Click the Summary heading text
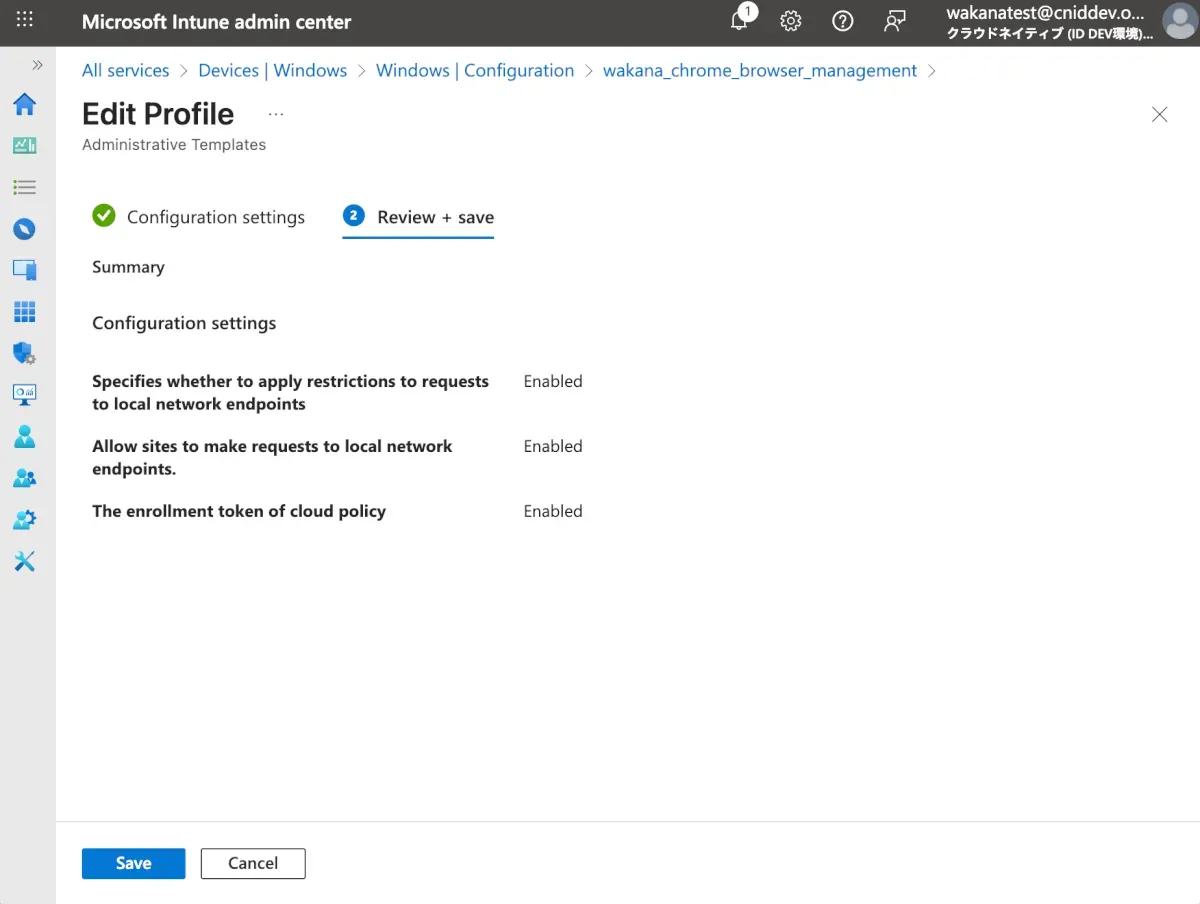Viewport: 1200px width, 904px height. point(128,267)
